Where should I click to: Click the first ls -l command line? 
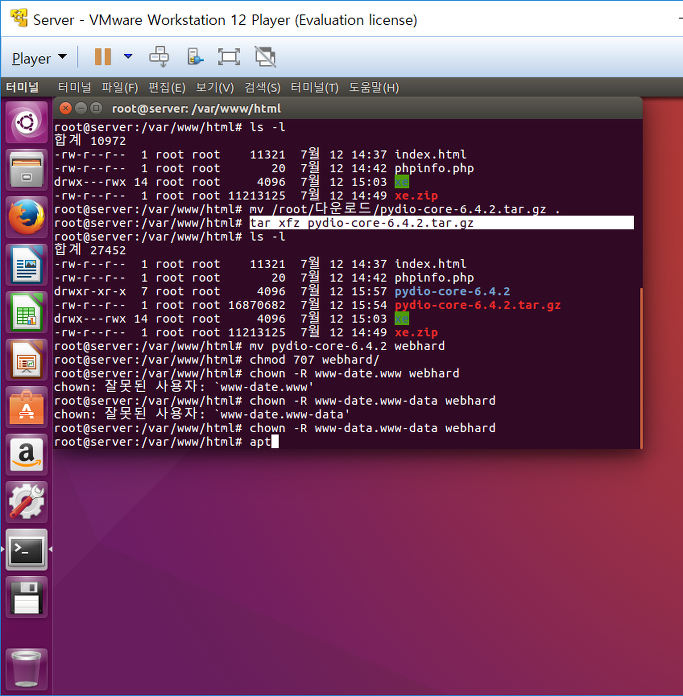[x=267, y=127]
